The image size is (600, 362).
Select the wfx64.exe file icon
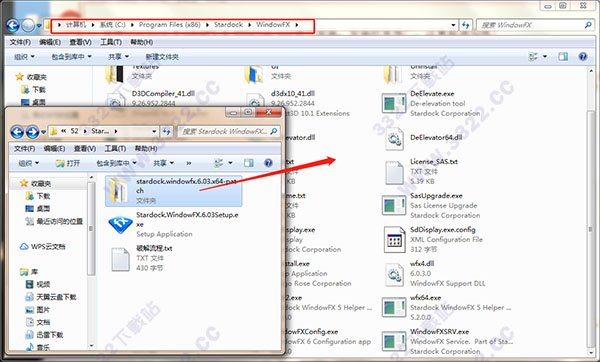(x=393, y=308)
